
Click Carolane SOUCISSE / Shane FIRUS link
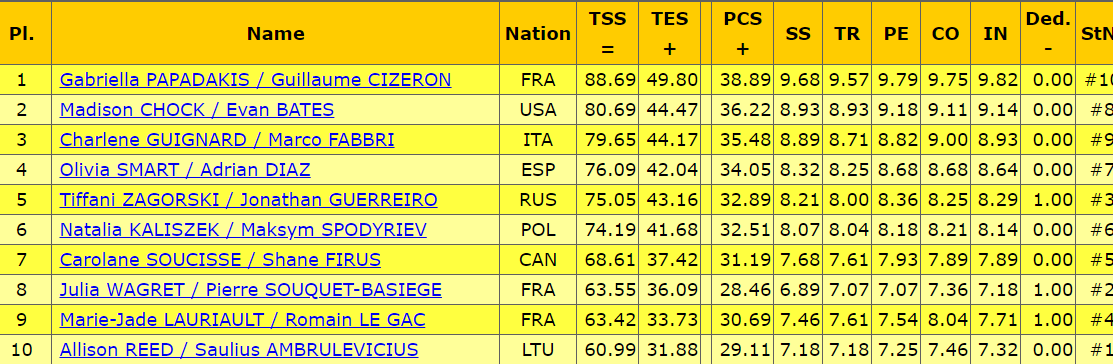coord(220,260)
